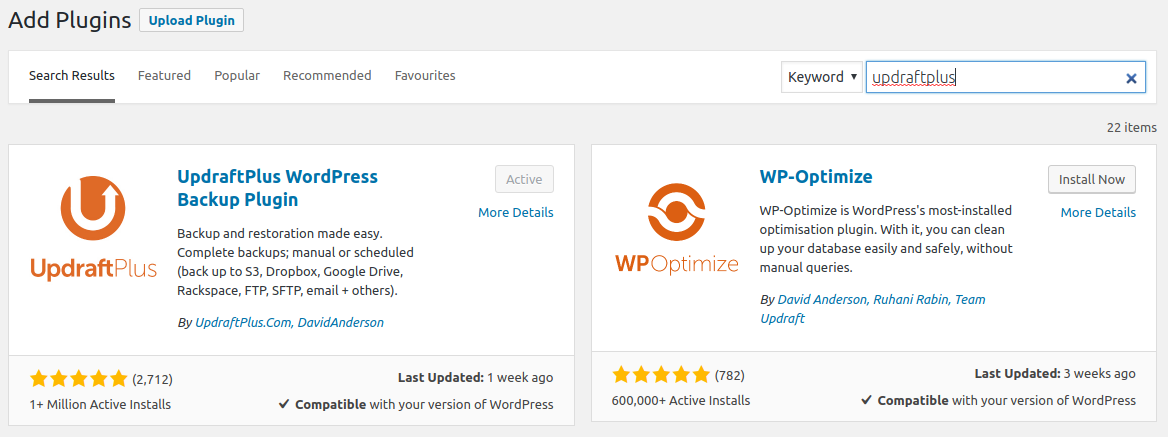The image size is (1168, 437).
Task: Click the WP-Optimize logo thumbnail
Action: pyautogui.click(x=676, y=228)
